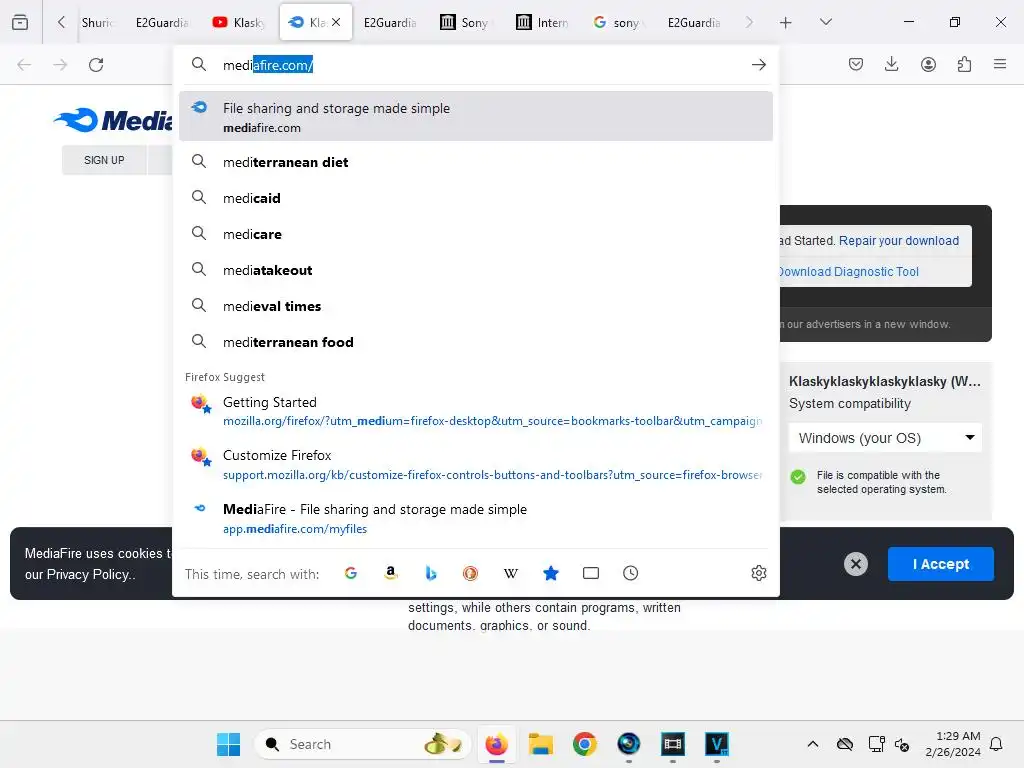This screenshot has width=1024, height=768.
Task: Open search settings gear icon
Action: [x=758, y=573]
